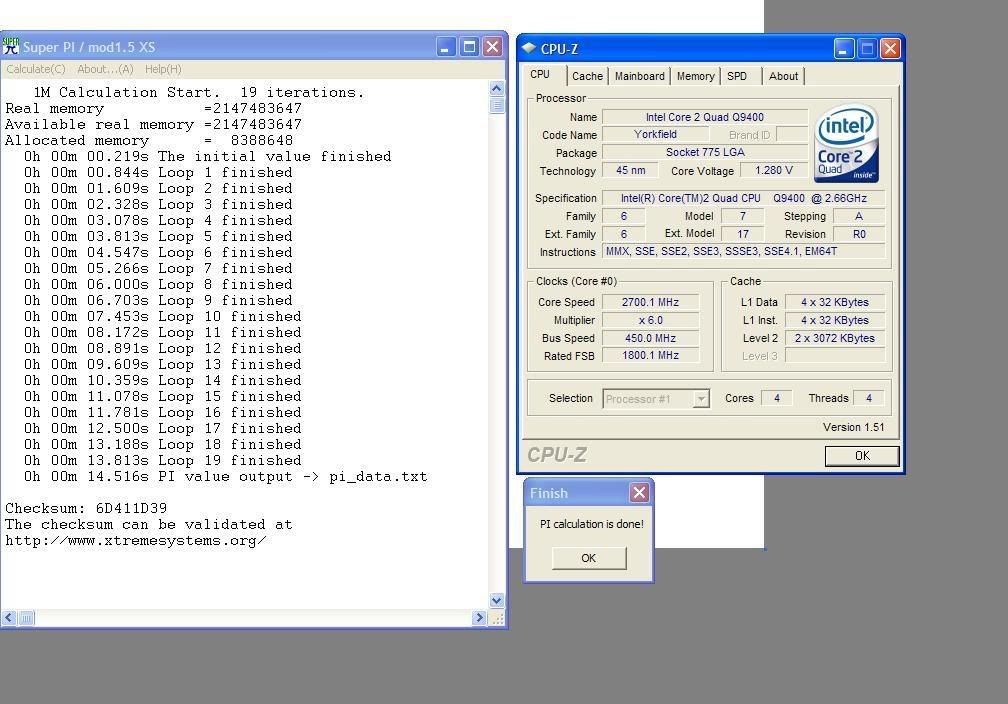
Task: Click the Bus Speed 450.0 MHz value
Action: [x=650, y=338]
